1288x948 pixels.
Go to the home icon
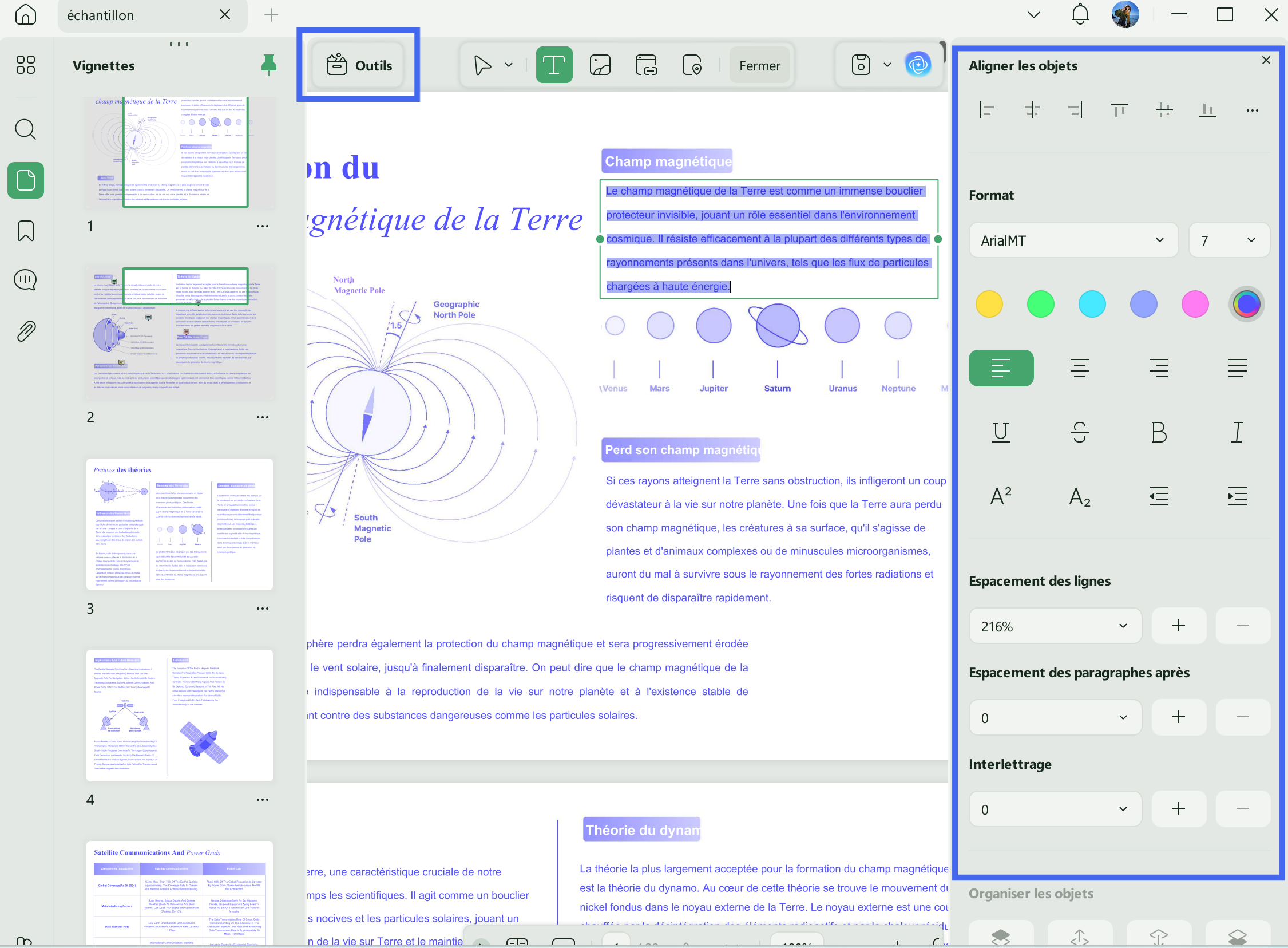26,14
